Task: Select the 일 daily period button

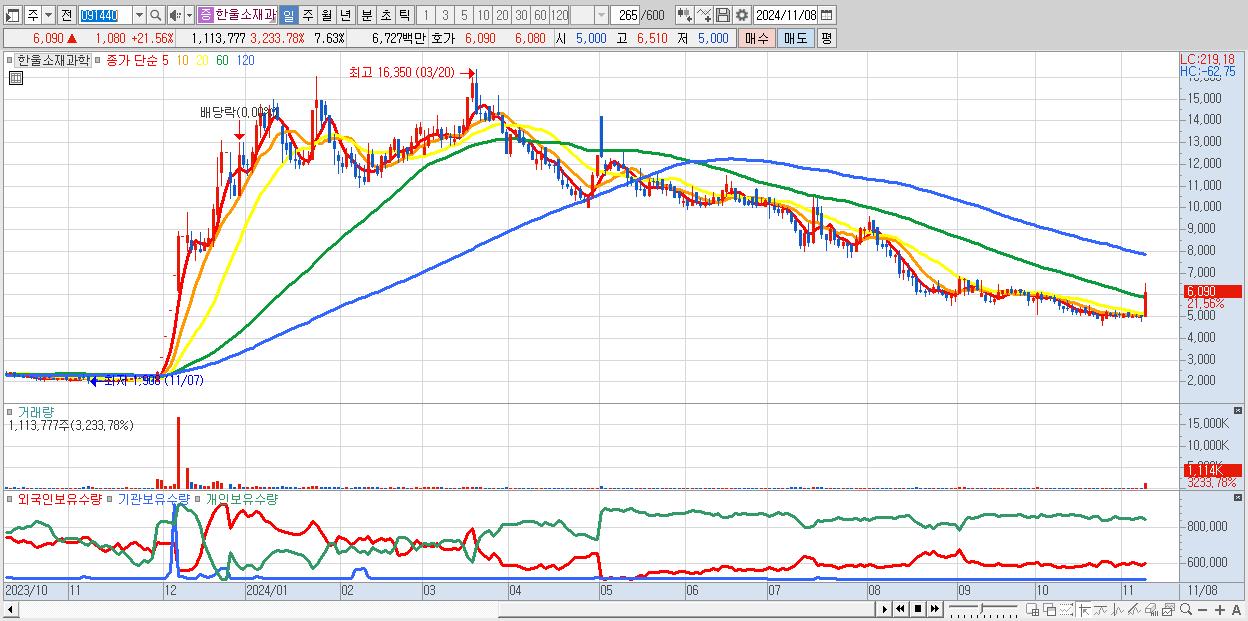Action: tap(288, 15)
